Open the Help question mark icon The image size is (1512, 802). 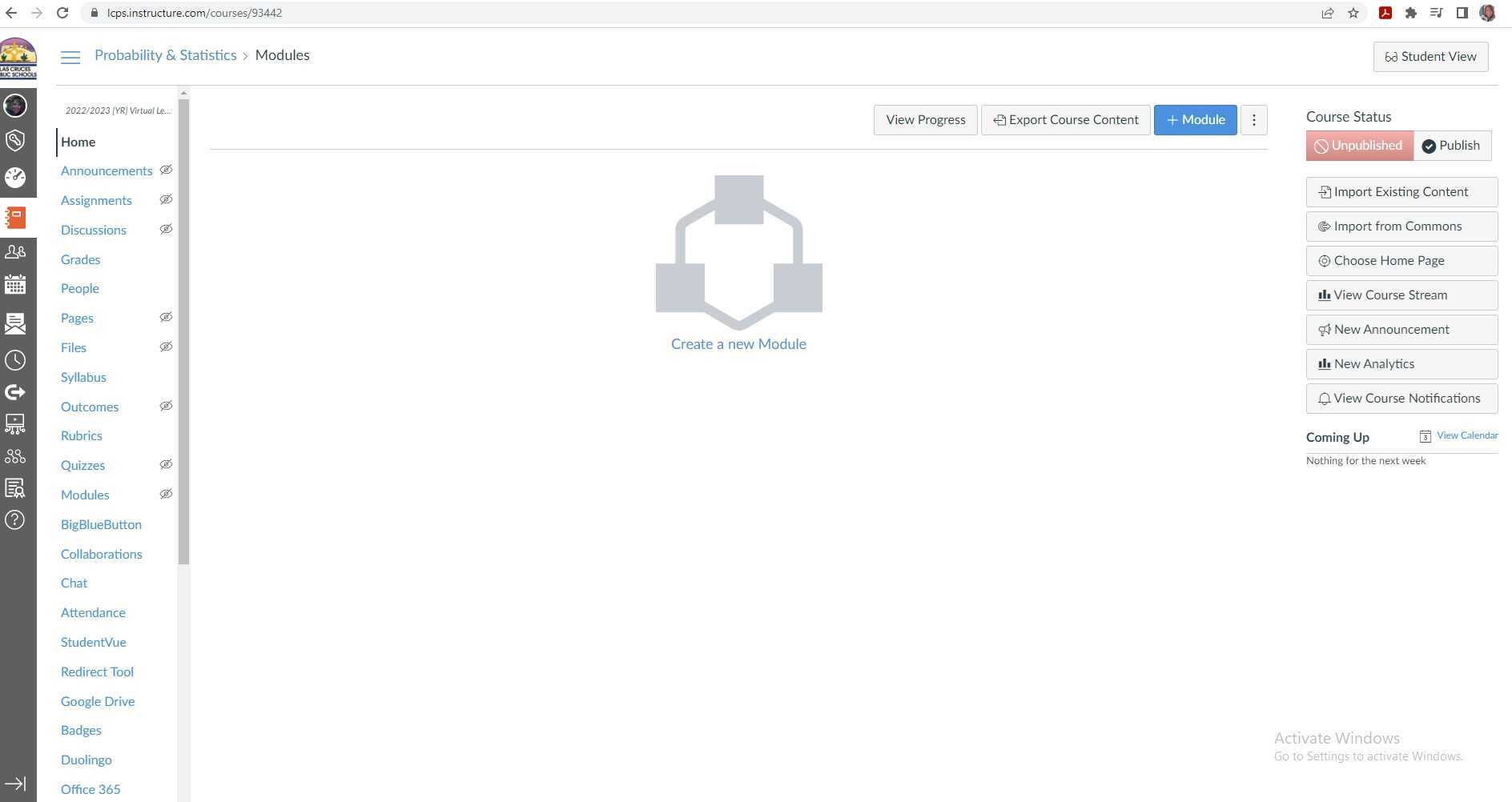(15, 520)
